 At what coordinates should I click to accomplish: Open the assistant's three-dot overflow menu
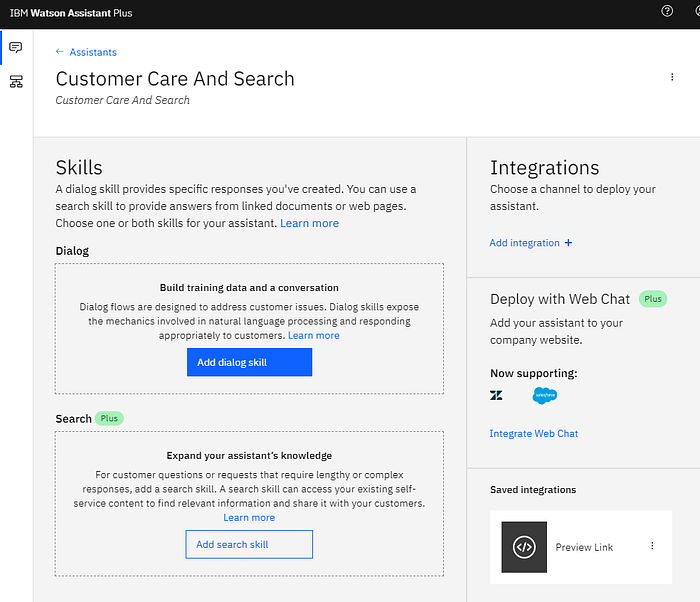[x=672, y=77]
